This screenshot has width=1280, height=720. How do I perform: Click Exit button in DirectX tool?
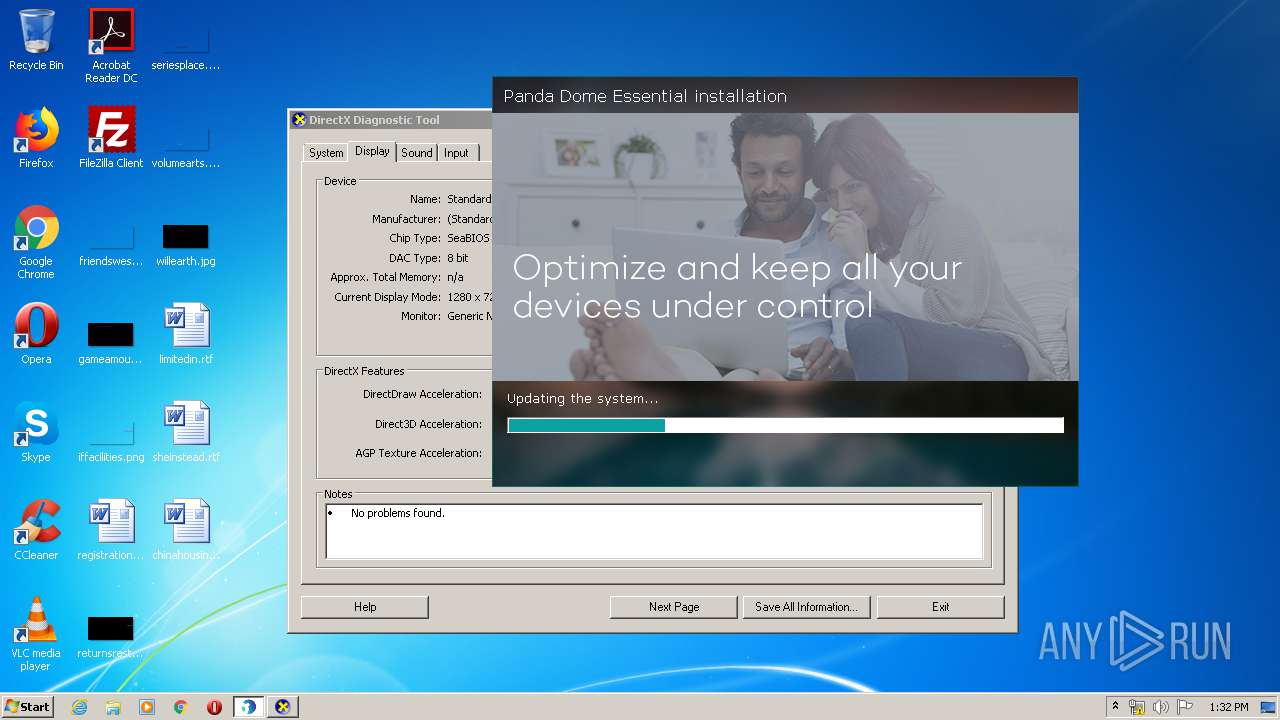940,607
